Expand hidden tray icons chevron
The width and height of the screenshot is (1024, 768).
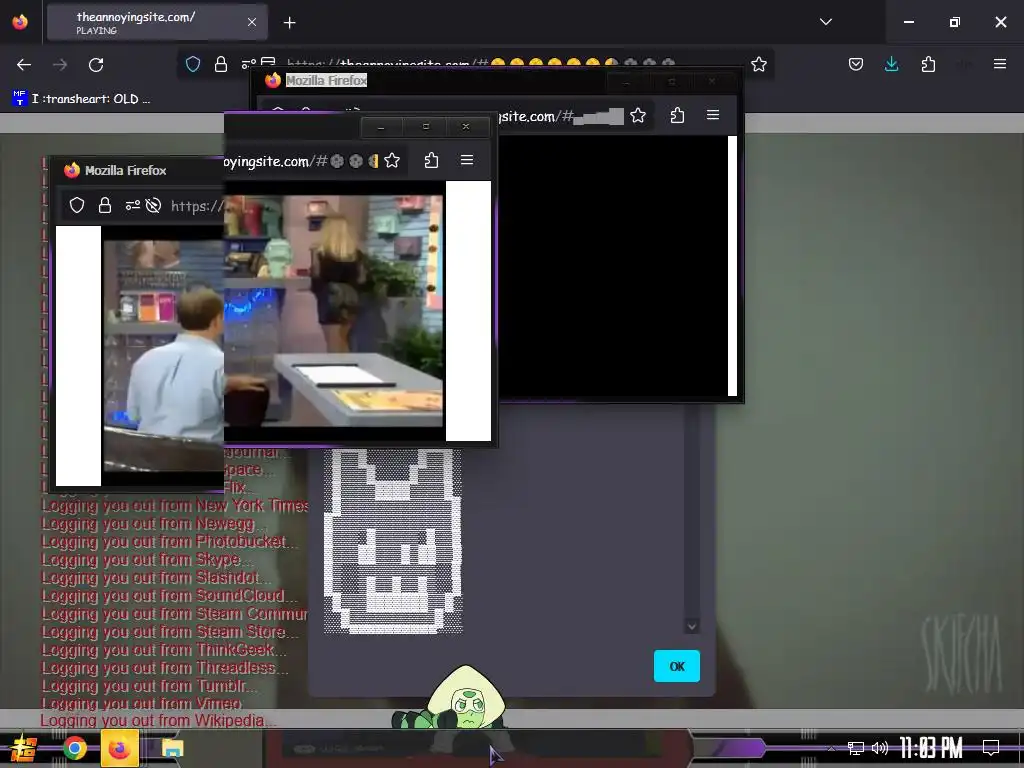[831, 748]
